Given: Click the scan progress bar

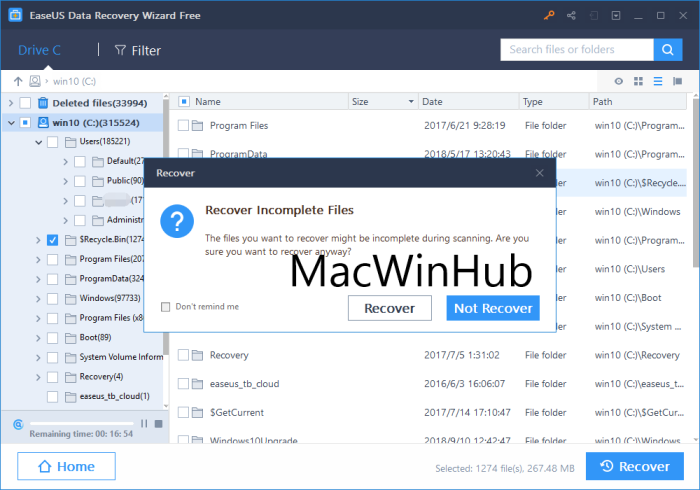Looking at the screenshot, I should point(82,423).
